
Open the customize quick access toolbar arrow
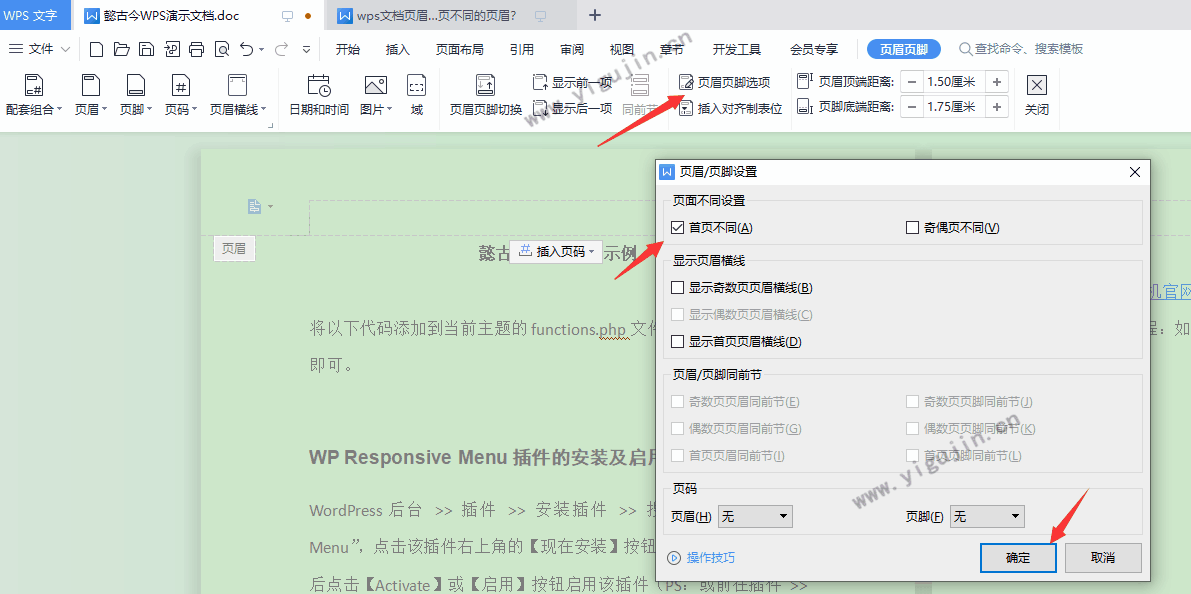[x=306, y=49]
